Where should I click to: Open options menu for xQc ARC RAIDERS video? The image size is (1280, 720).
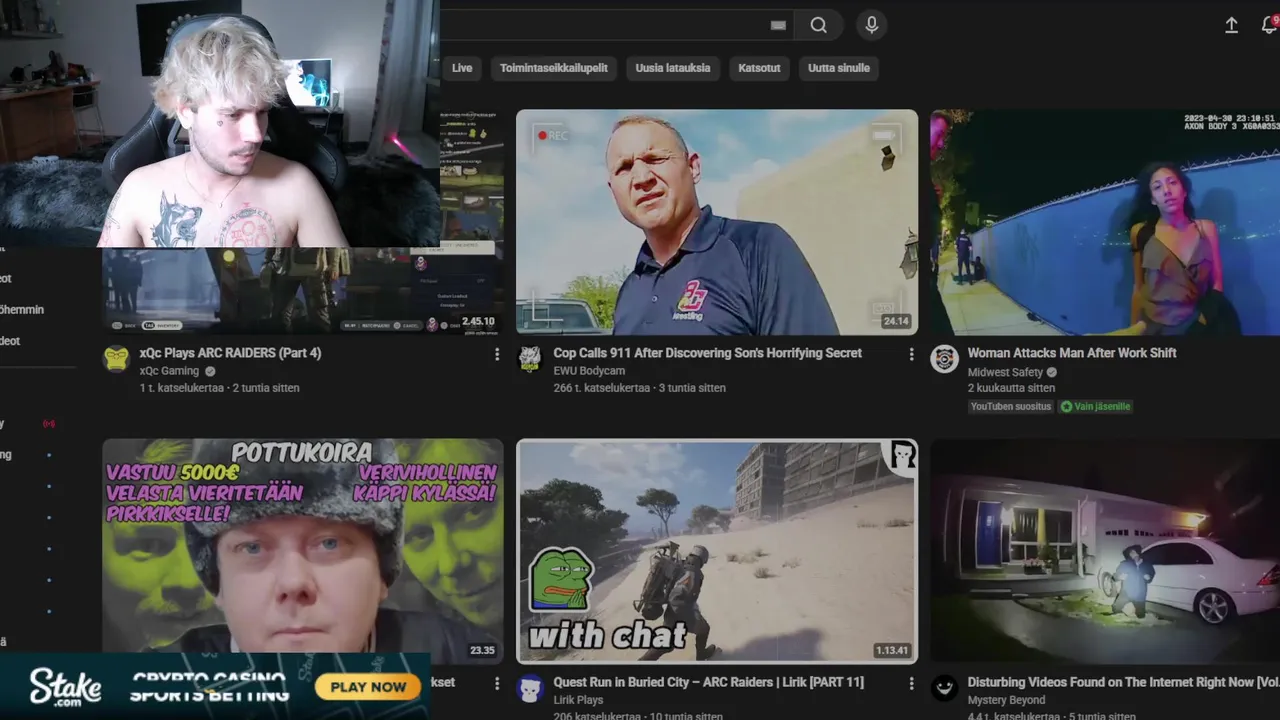(x=497, y=354)
